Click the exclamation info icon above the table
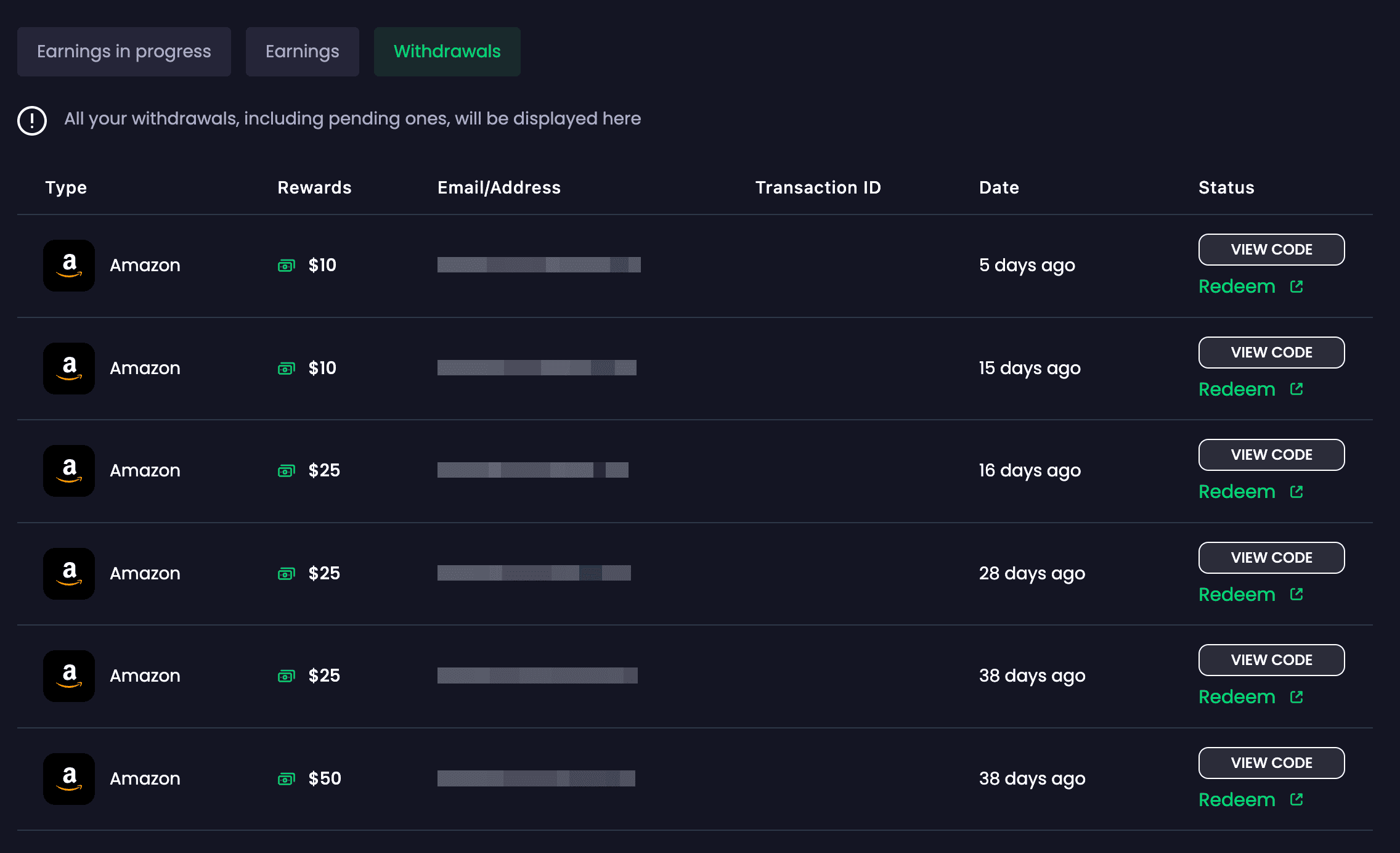This screenshot has height=853, width=1400. 32,120
